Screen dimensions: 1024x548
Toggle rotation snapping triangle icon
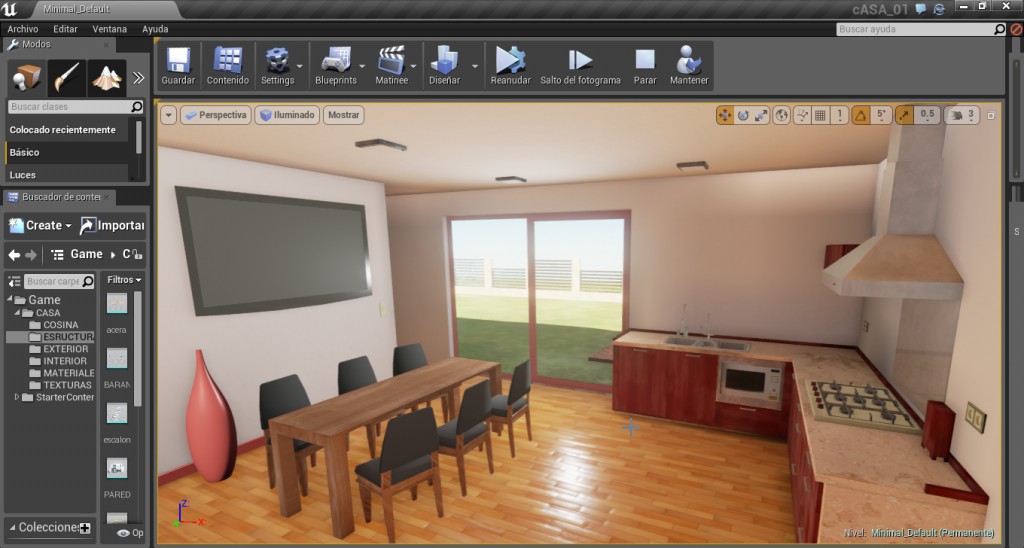point(861,116)
